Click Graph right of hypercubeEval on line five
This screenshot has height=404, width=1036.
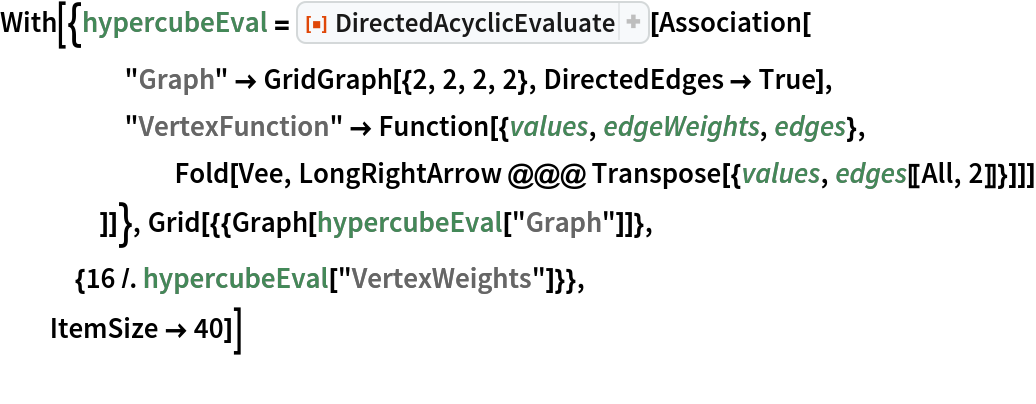[x=563, y=223]
